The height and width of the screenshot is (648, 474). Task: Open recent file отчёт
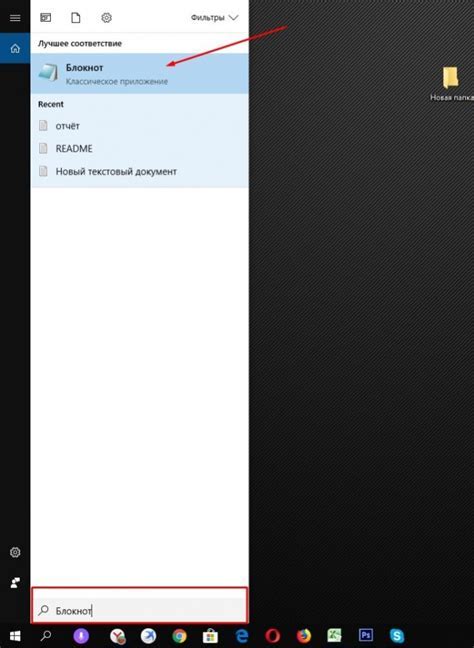140,126
